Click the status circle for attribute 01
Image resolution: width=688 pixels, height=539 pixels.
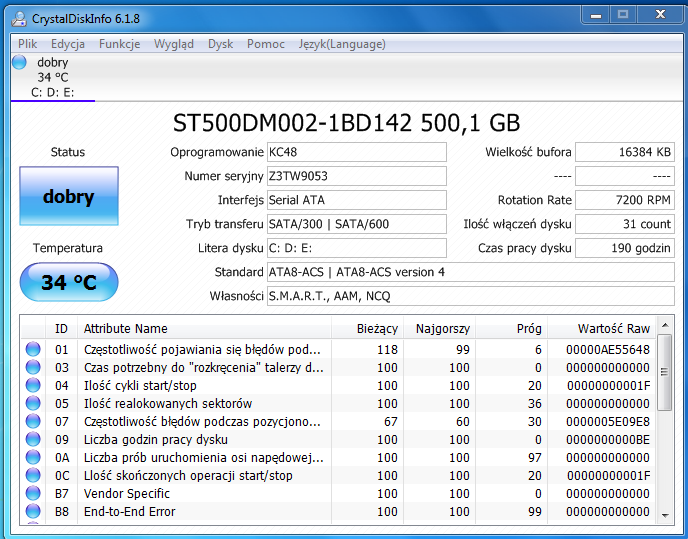(x=33, y=349)
